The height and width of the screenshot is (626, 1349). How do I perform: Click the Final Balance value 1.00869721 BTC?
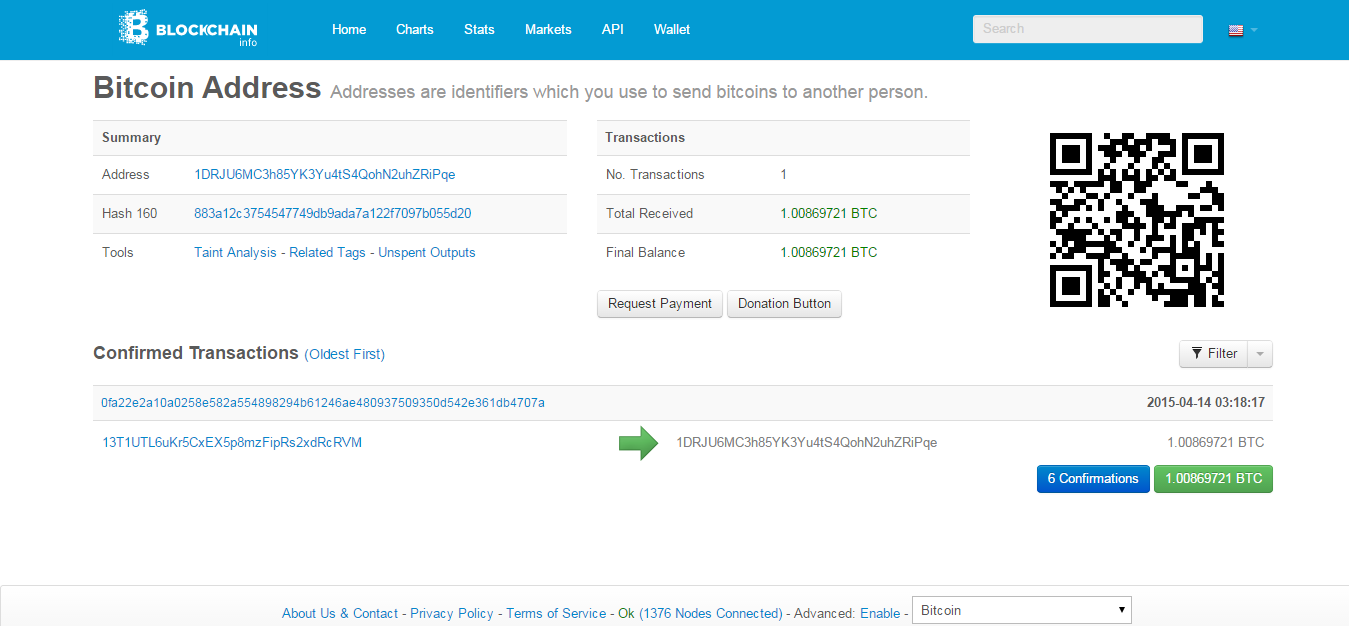829,252
